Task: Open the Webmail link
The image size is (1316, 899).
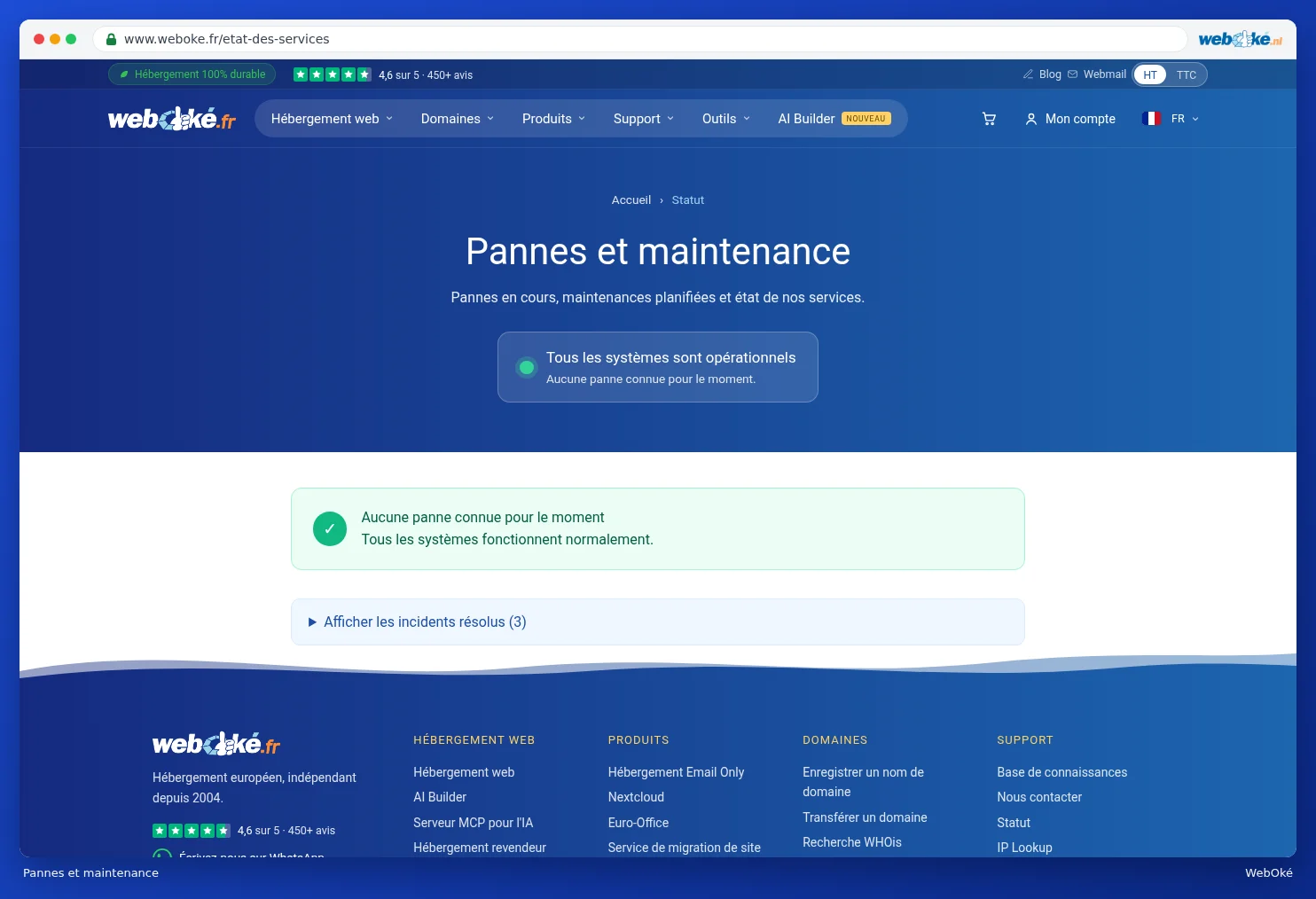Action: [1097, 74]
